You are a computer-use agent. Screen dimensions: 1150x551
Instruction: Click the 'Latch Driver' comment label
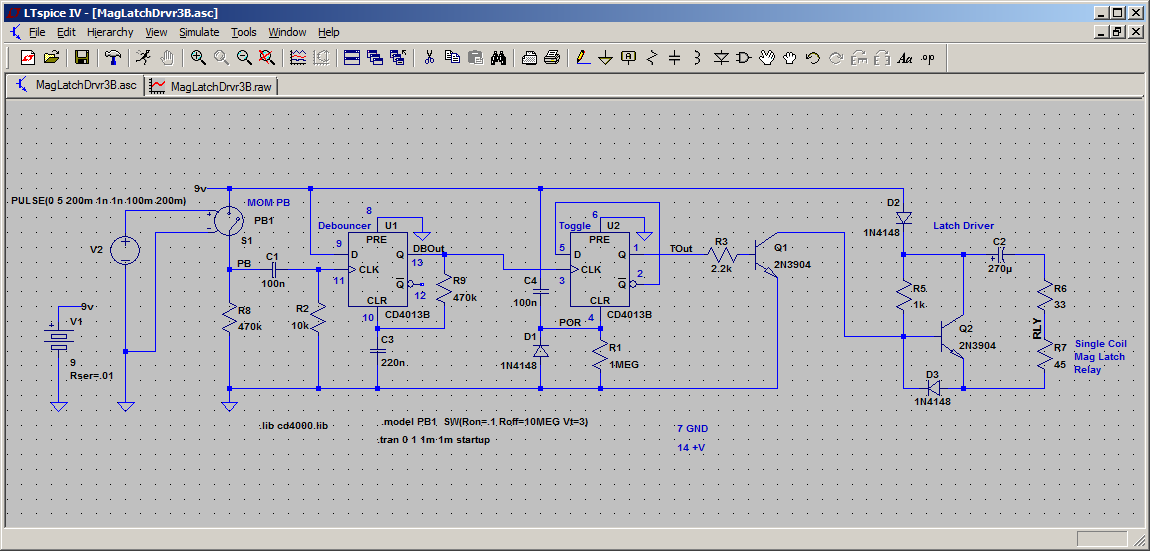click(x=964, y=225)
